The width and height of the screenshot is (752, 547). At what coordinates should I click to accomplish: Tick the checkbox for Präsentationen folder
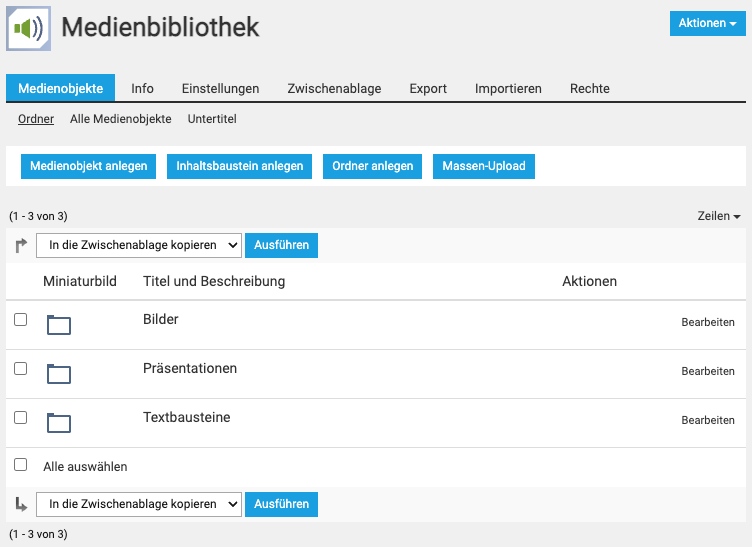coord(20,368)
